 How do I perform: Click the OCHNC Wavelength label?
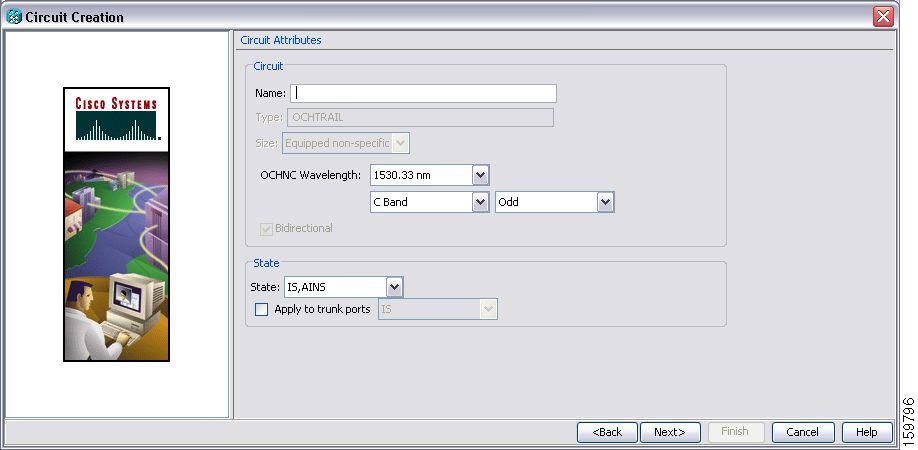tap(310, 175)
